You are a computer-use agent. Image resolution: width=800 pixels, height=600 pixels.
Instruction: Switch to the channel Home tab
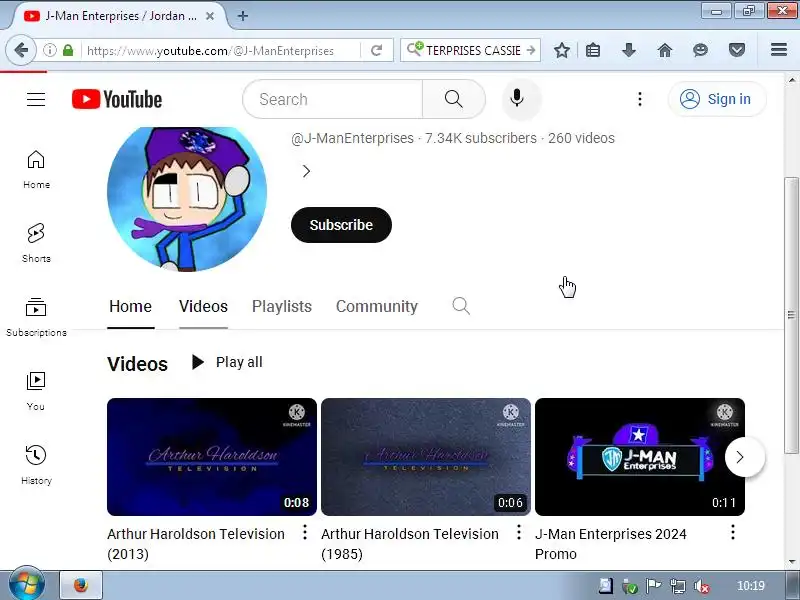(131, 306)
